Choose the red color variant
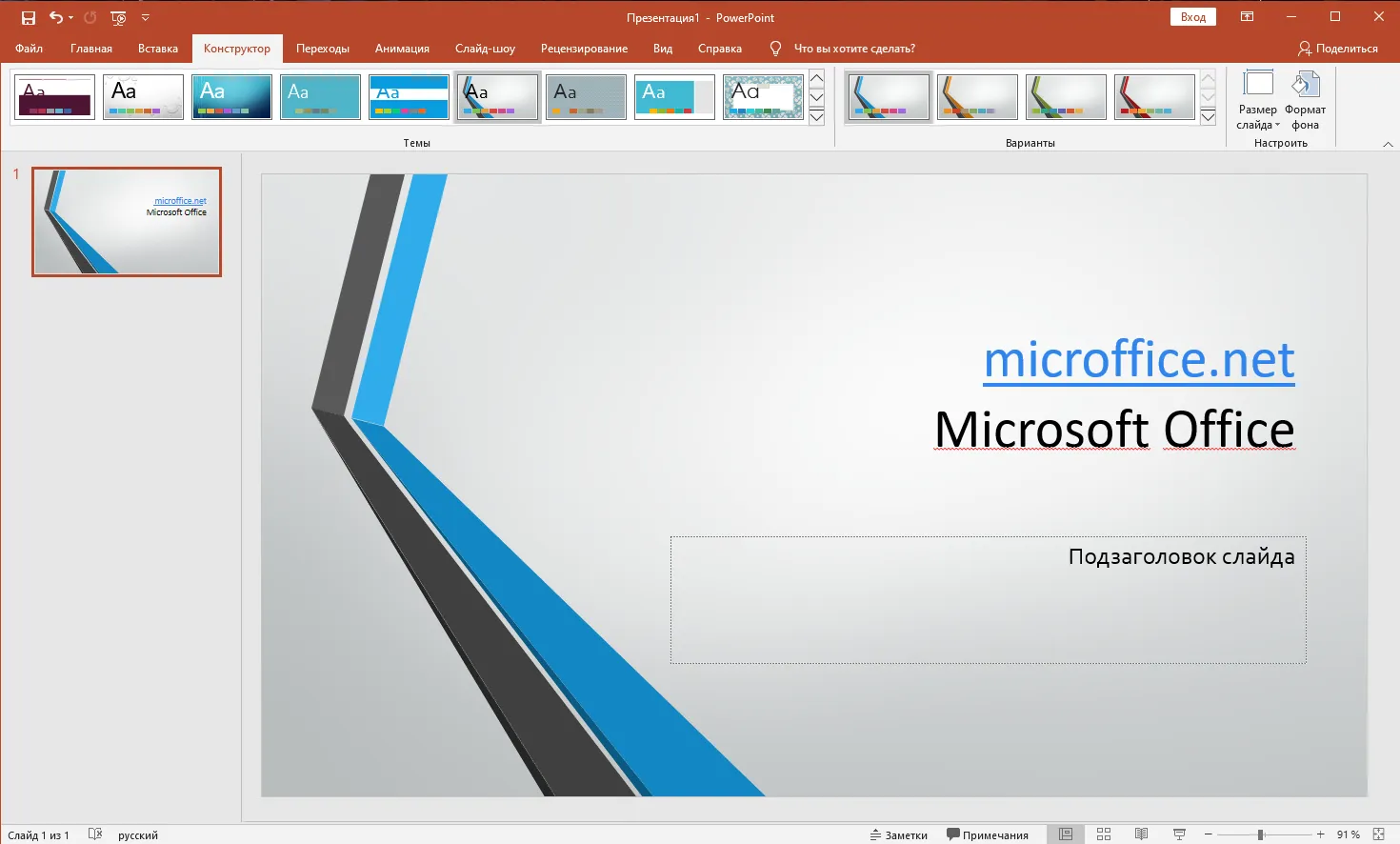This screenshot has width=1400, height=844. (x=1154, y=97)
